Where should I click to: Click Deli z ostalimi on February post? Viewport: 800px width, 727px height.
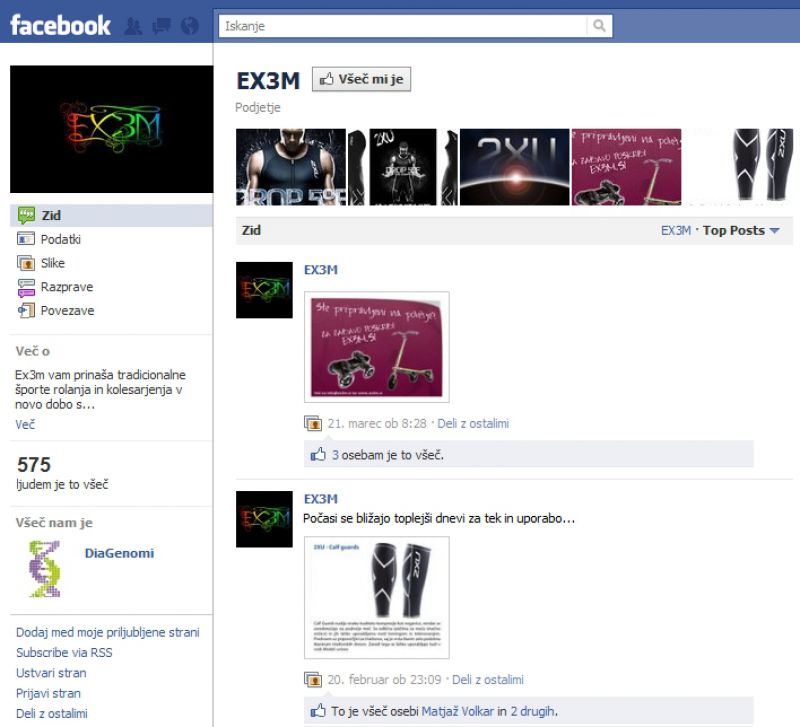(488, 680)
